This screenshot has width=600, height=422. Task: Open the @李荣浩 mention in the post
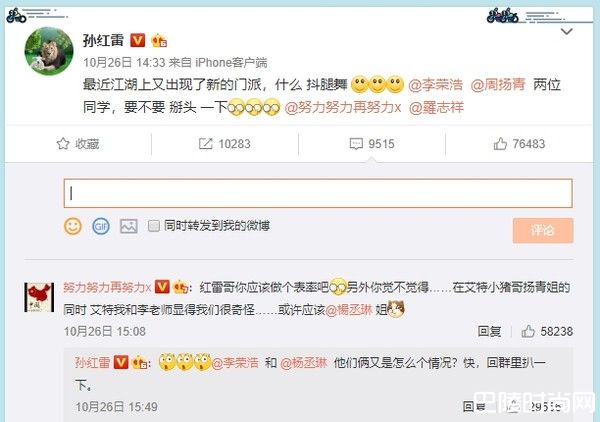click(435, 85)
